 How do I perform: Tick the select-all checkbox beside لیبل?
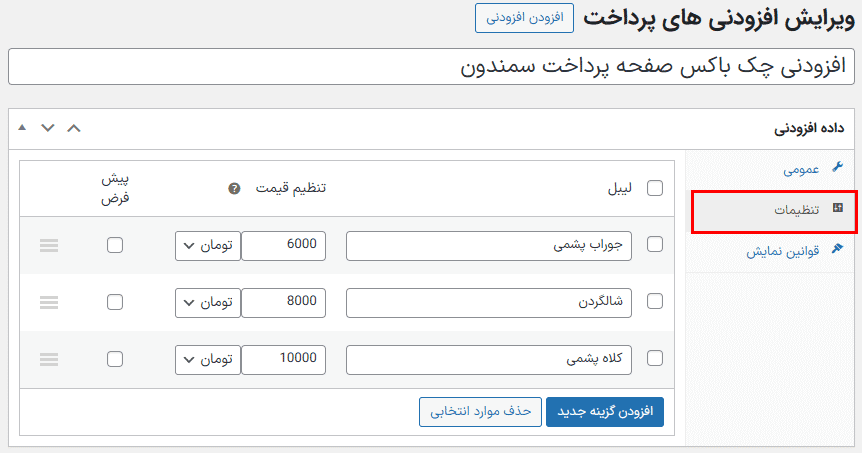655,188
